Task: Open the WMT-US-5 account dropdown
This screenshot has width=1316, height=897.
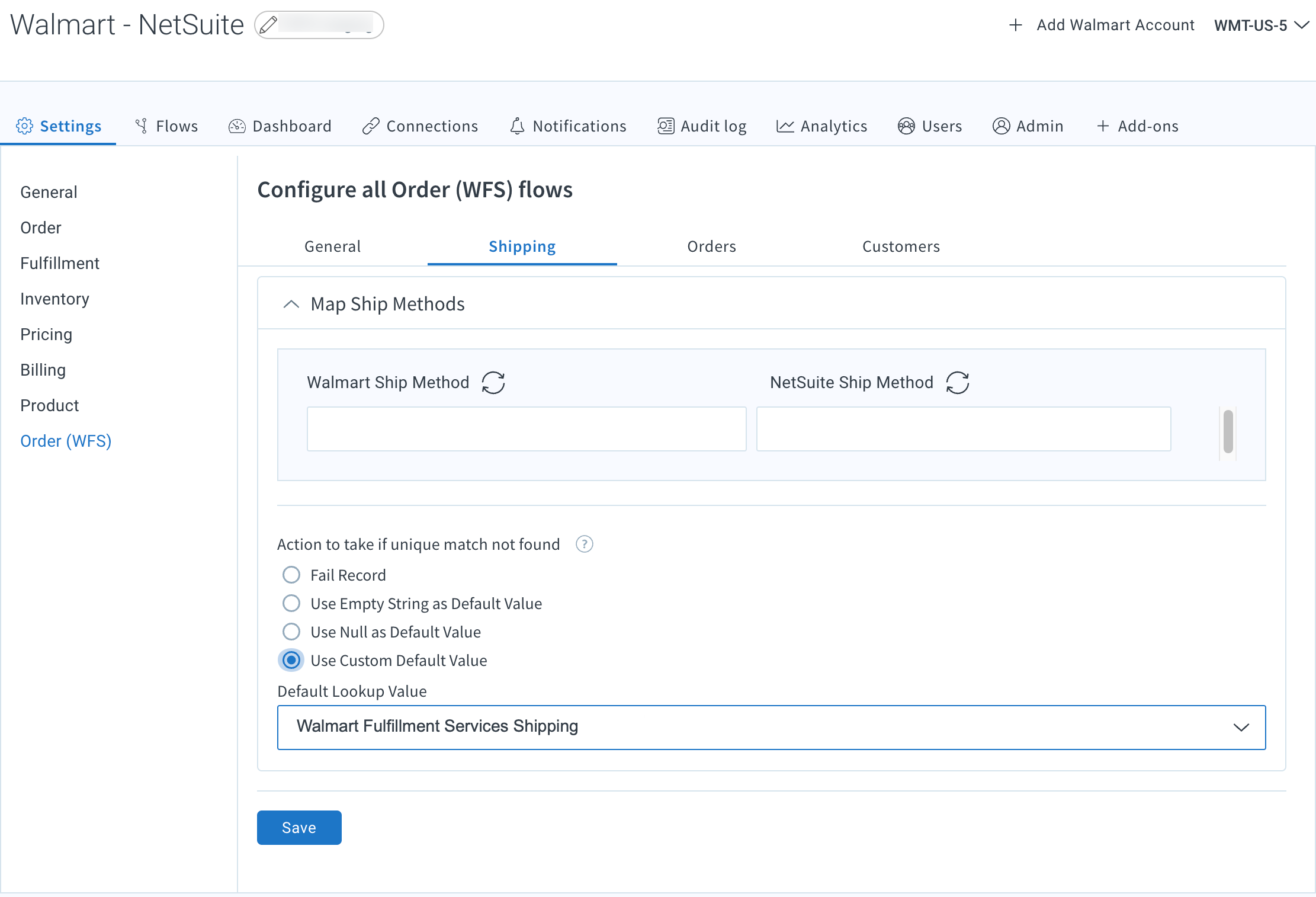Action: point(1260,25)
